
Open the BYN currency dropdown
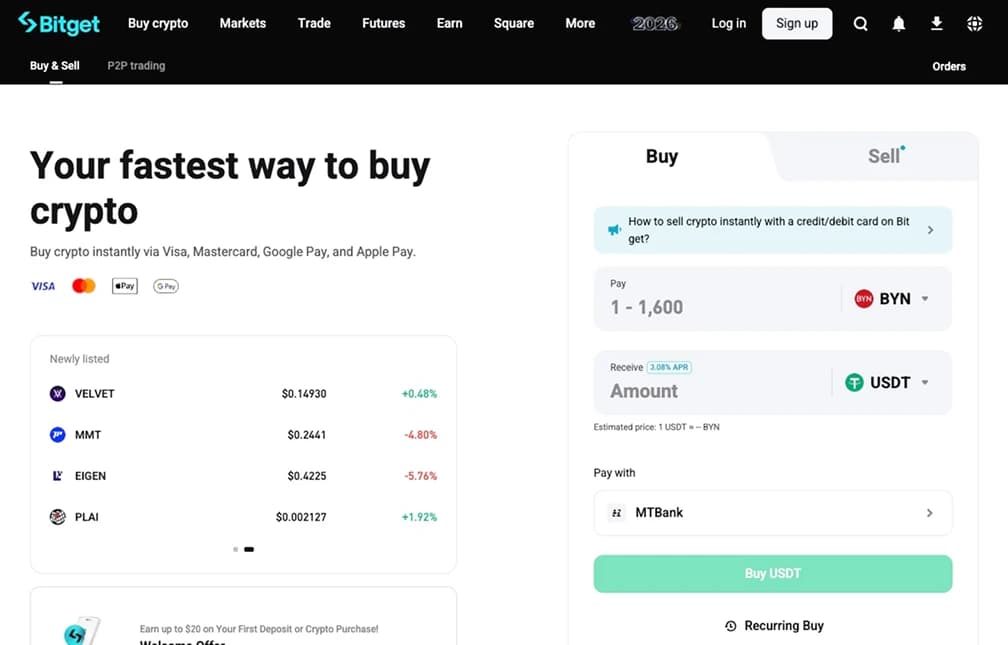click(891, 299)
